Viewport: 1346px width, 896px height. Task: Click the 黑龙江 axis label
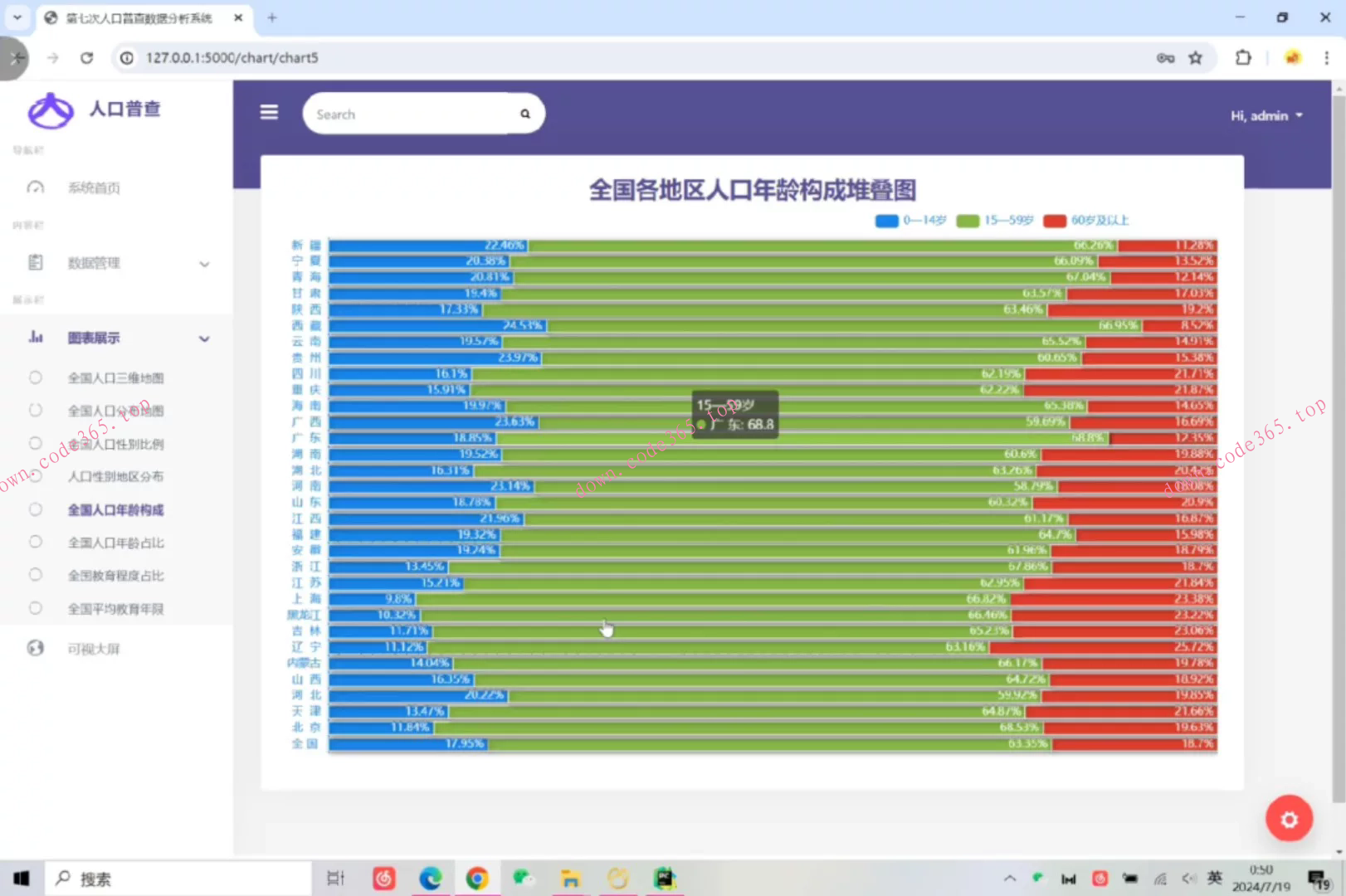(x=304, y=615)
